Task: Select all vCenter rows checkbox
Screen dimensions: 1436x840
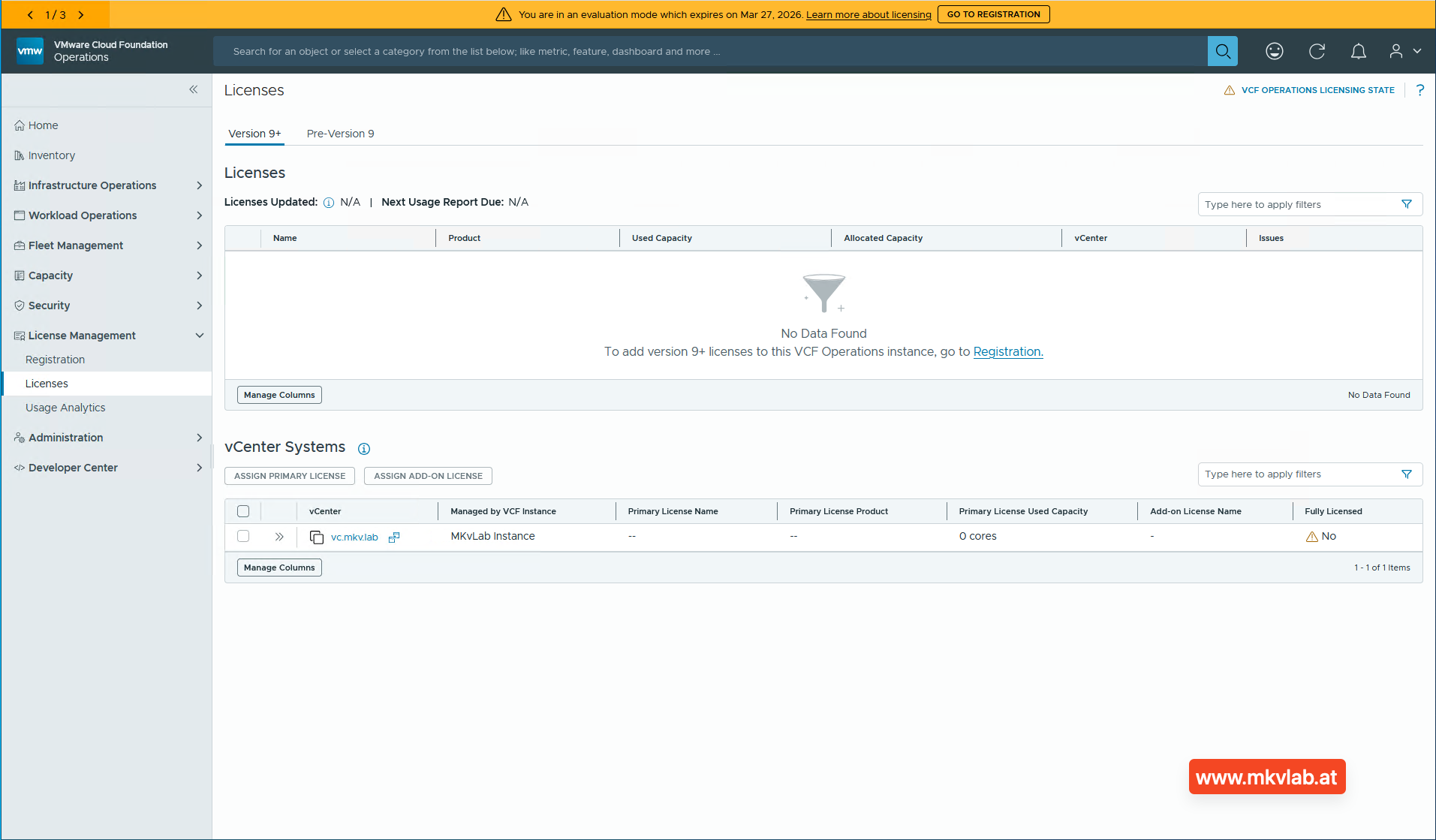Action: 243,511
